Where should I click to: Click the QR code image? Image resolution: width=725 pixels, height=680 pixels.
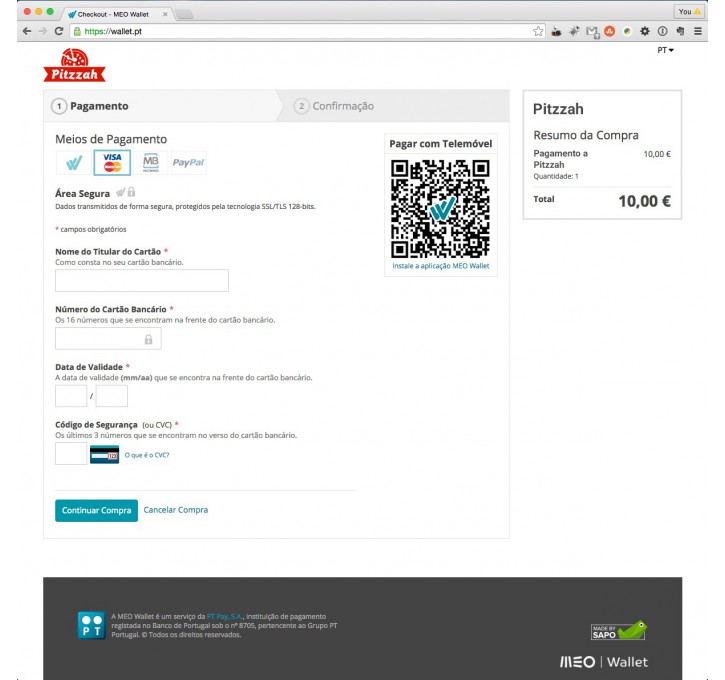click(x=440, y=207)
